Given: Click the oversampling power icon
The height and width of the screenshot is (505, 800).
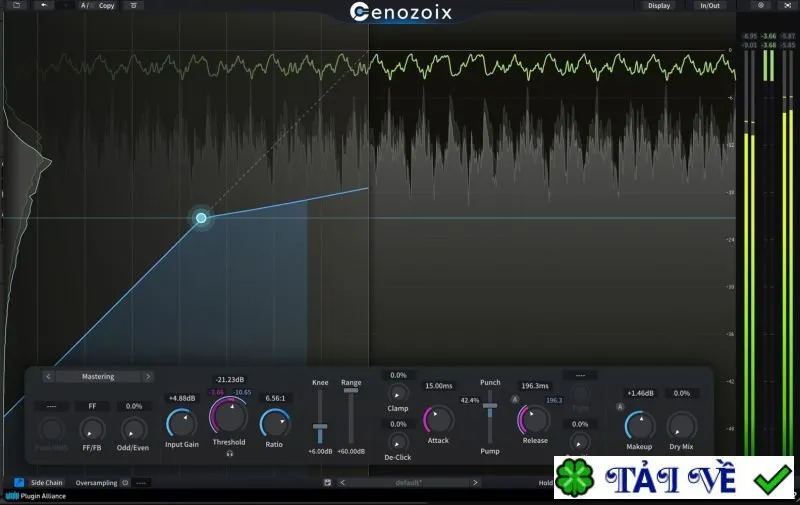Looking at the screenshot, I should [125, 483].
